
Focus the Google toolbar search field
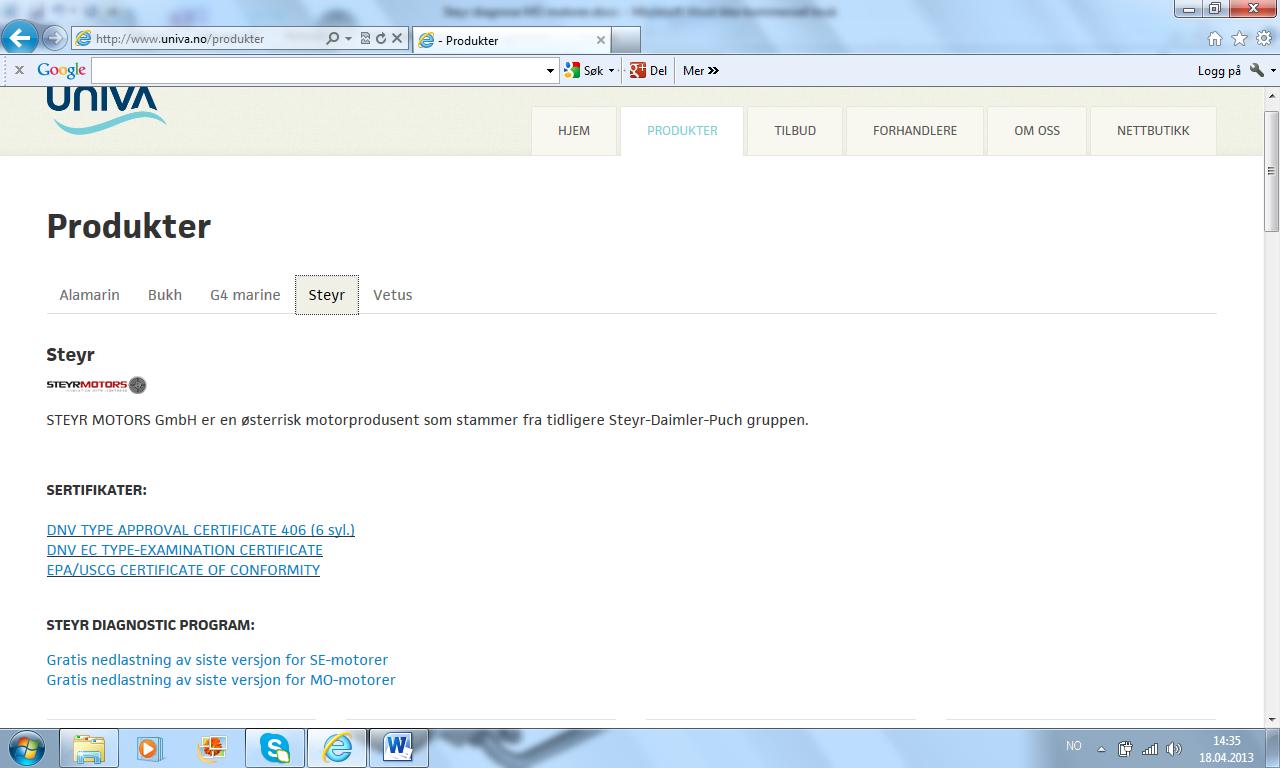click(317, 70)
